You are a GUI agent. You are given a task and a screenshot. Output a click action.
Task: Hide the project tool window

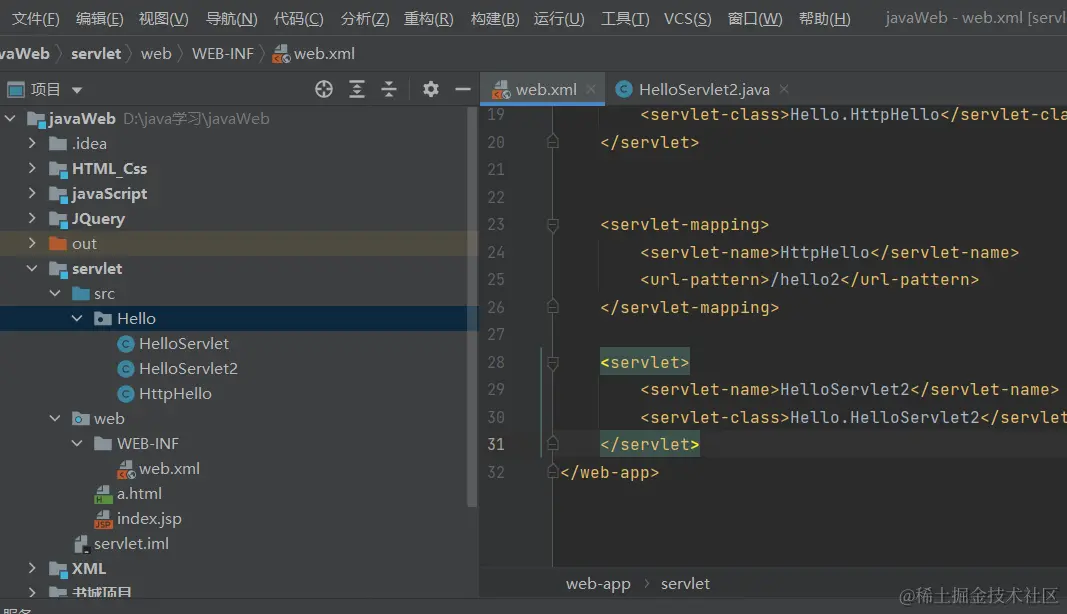pos(463,89)
